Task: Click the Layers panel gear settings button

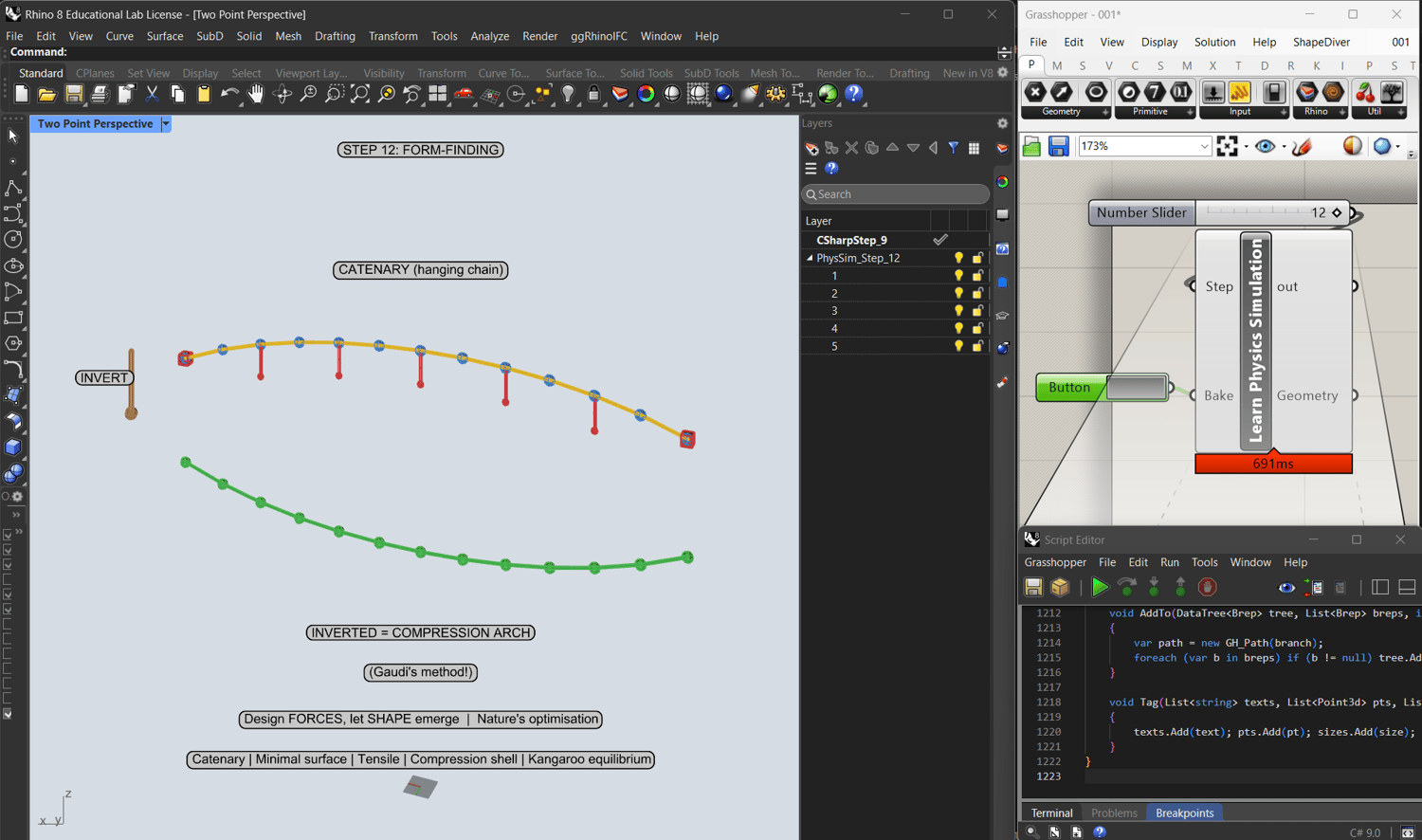Action: (1002, 123)
